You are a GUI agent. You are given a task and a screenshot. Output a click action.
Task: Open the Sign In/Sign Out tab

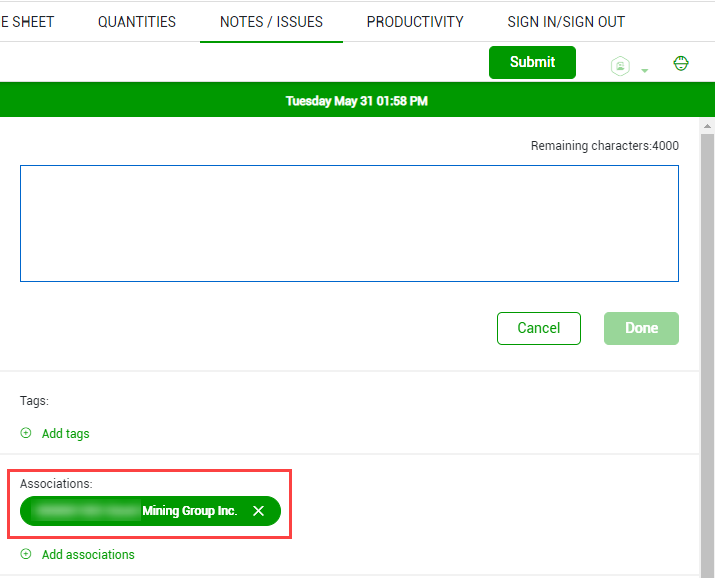coord(566,21)
